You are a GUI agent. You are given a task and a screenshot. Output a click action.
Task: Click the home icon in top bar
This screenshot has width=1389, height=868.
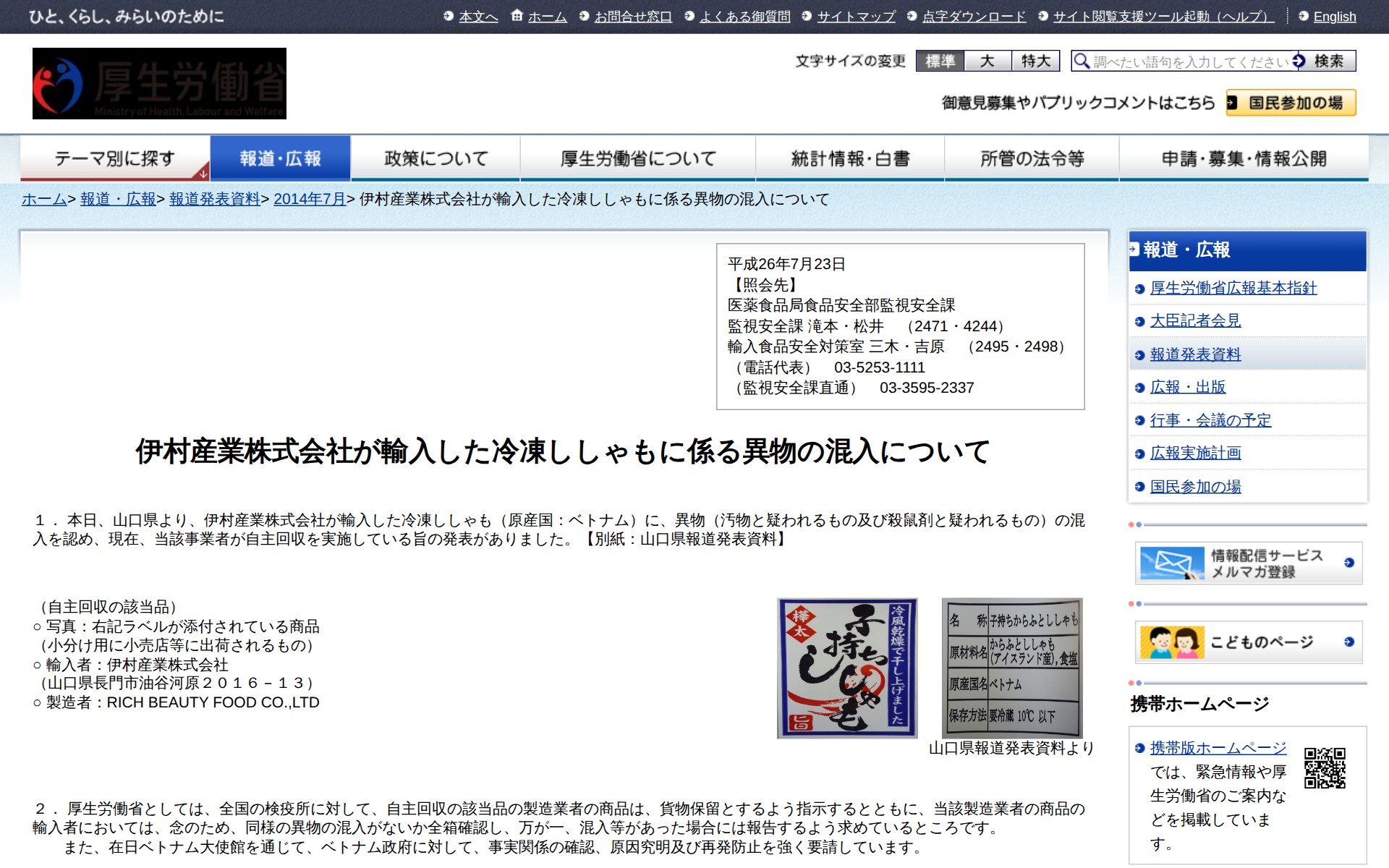click(x=517, y=15)
